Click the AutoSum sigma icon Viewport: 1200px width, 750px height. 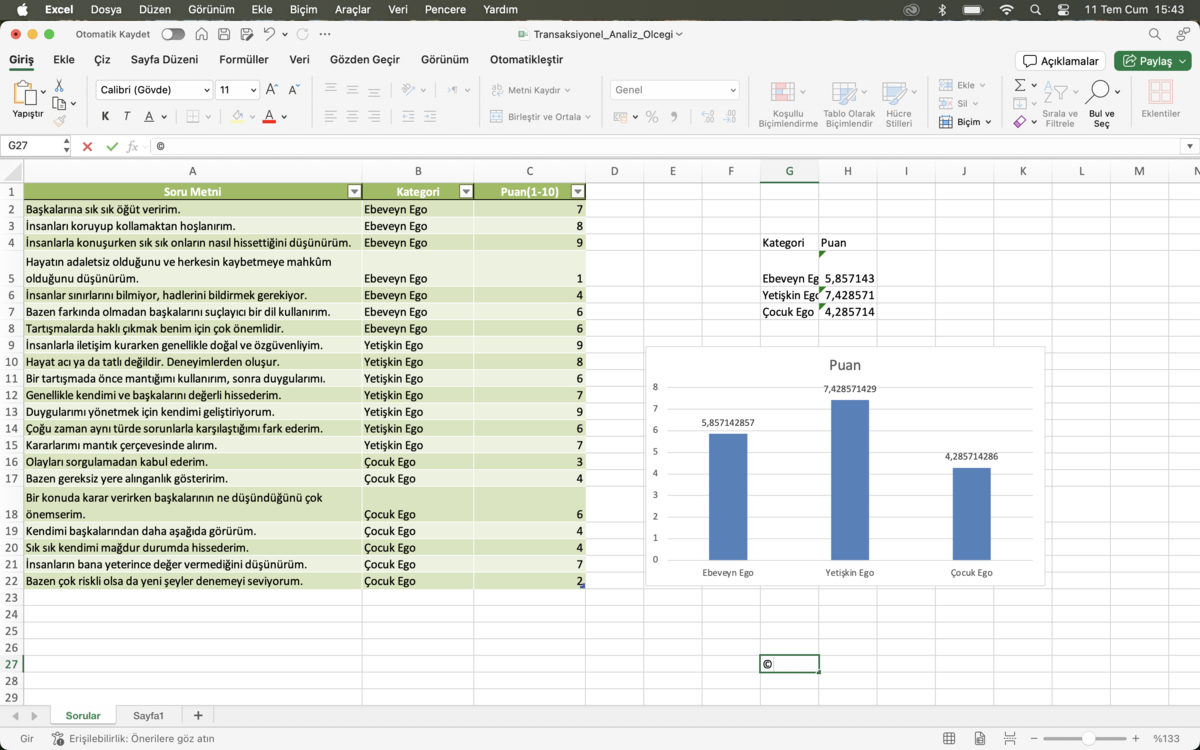(1019, 86)
